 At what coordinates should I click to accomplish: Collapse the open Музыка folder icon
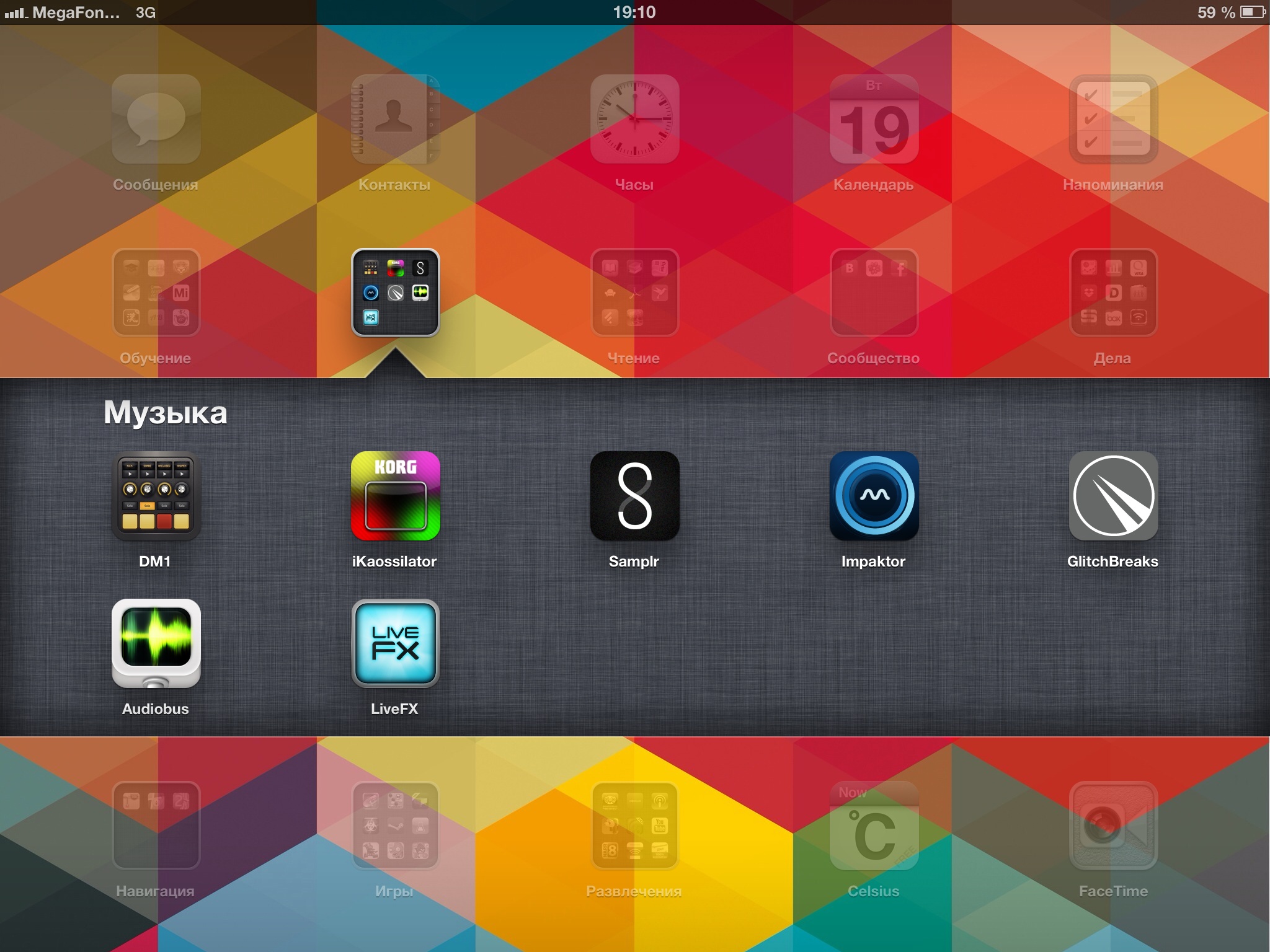pyautogui.click(x=395, y=293)
